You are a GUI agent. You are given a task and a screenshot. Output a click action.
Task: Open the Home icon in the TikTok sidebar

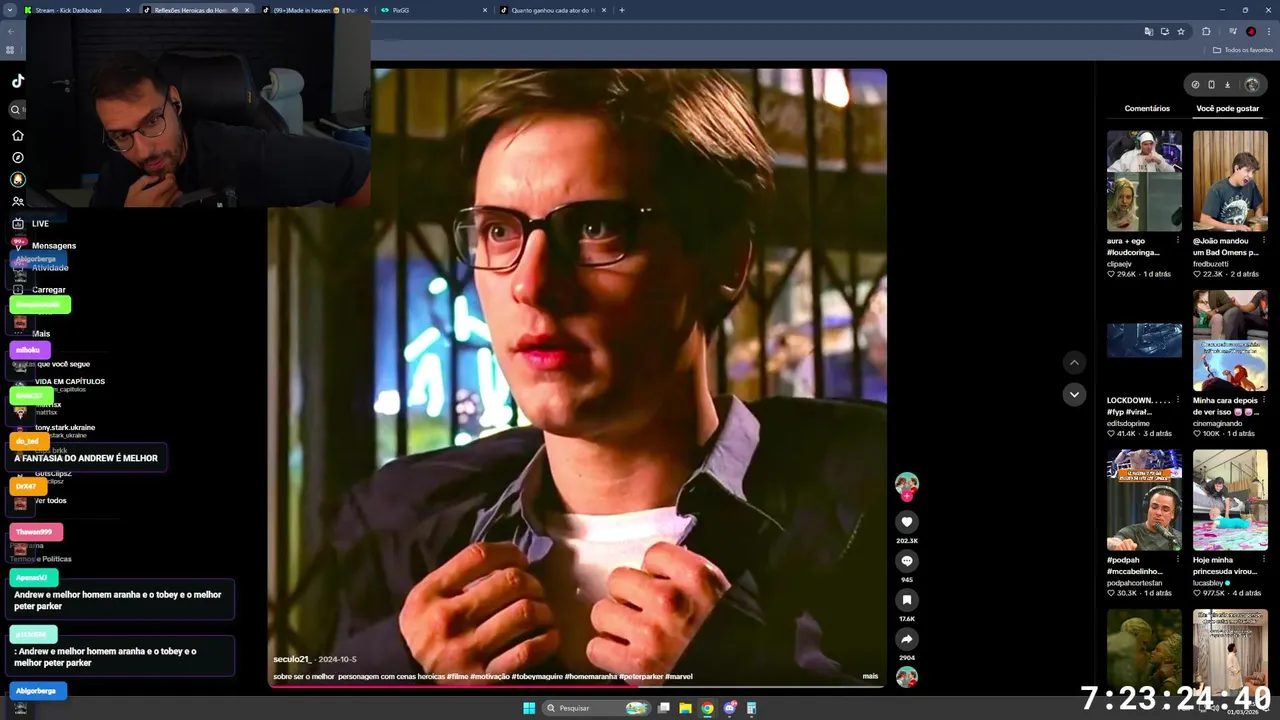tap(18, 135)
